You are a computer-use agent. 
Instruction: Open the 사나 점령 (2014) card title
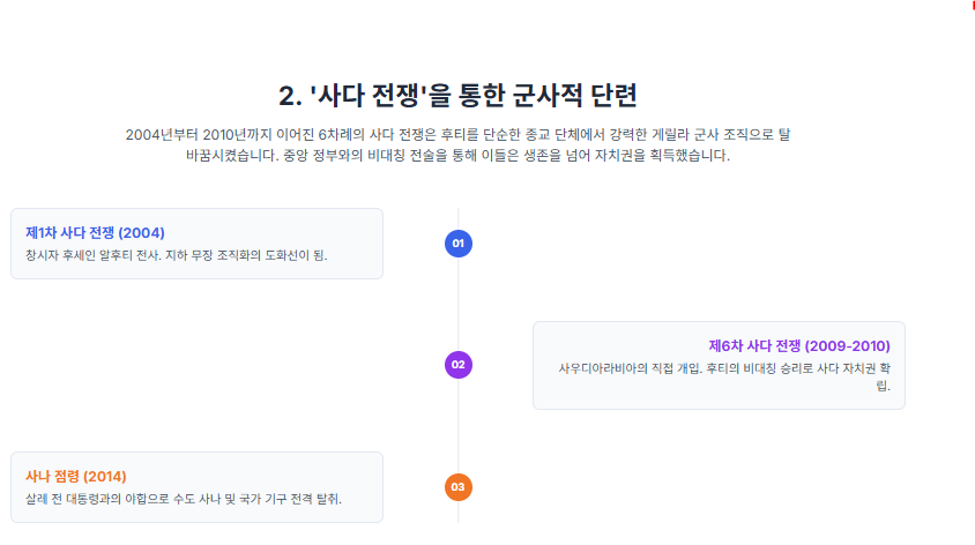point(76,477)
